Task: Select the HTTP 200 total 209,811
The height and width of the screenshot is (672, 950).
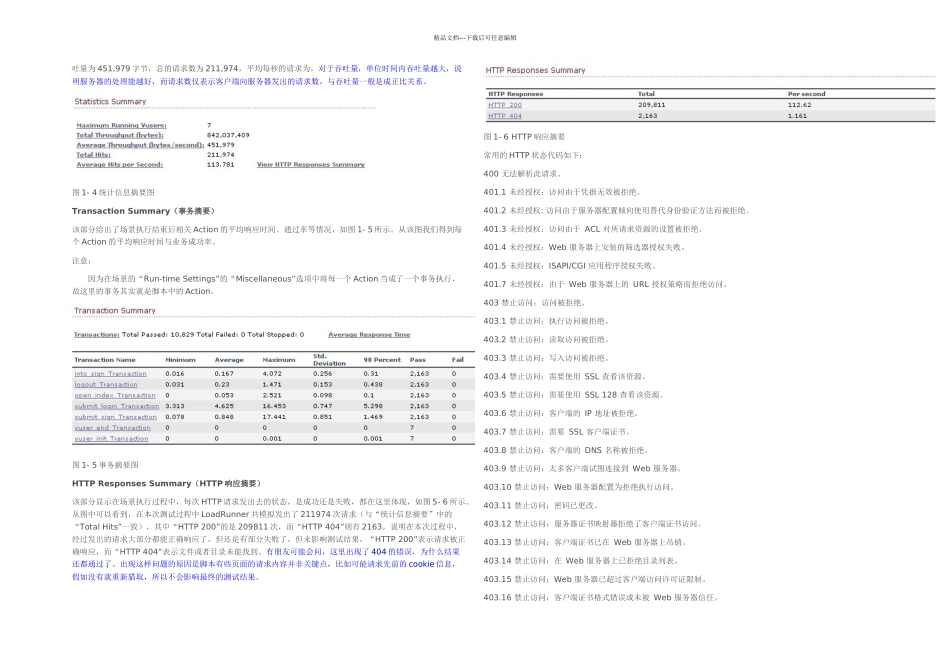Action: point(652,105)
